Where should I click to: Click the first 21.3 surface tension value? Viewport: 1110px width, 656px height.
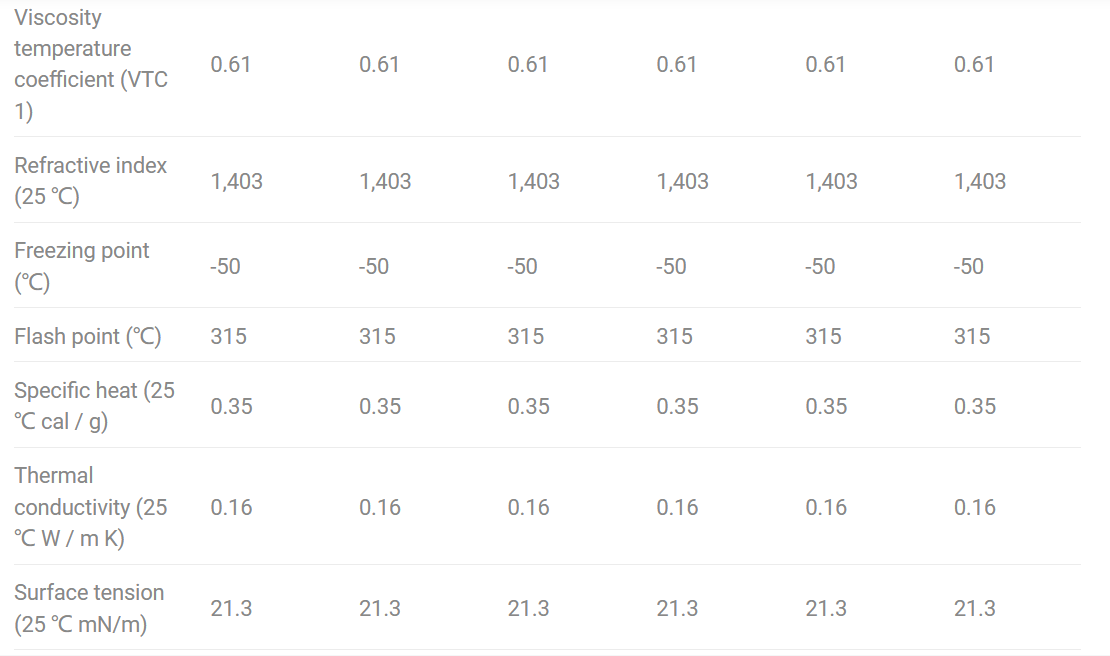(x=231, y=609)
